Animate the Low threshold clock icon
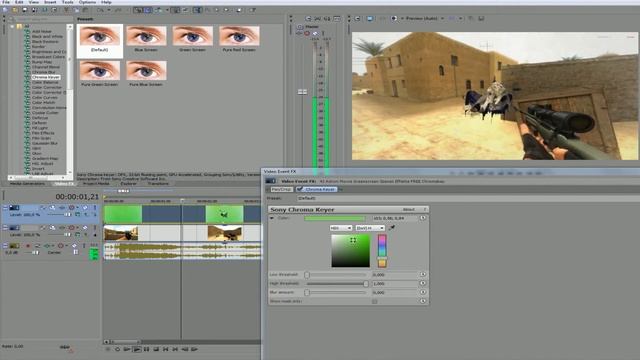 coord(423,275)
